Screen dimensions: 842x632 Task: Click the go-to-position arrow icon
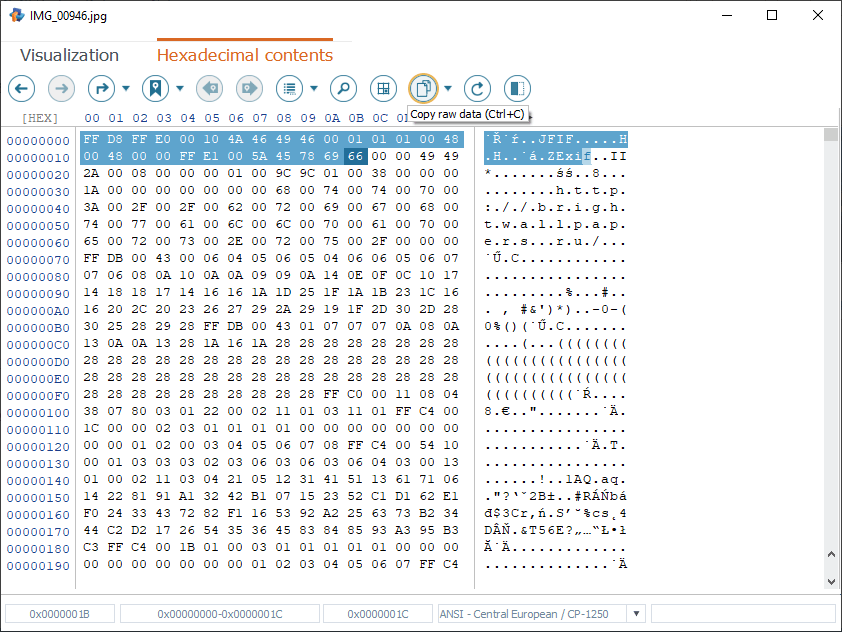tap(102, 88)
